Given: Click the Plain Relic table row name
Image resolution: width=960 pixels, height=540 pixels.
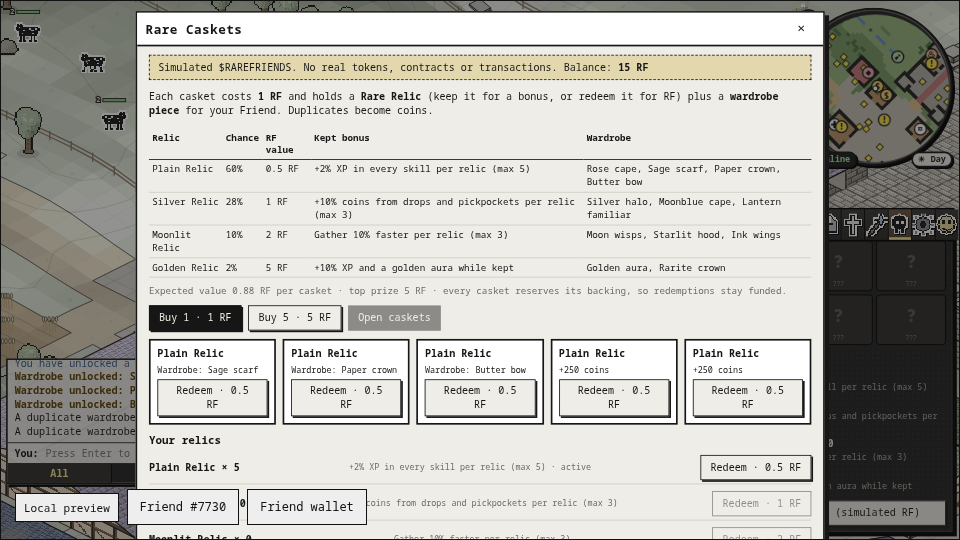Looking at the screenshot, I should (182, 169).
